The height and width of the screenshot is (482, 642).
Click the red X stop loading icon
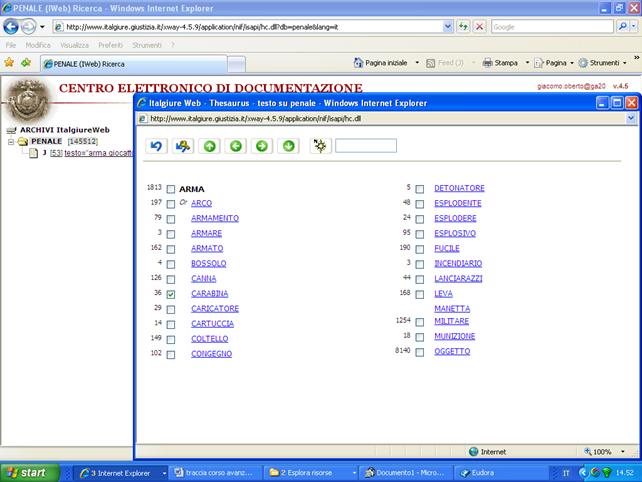point(479,27)
